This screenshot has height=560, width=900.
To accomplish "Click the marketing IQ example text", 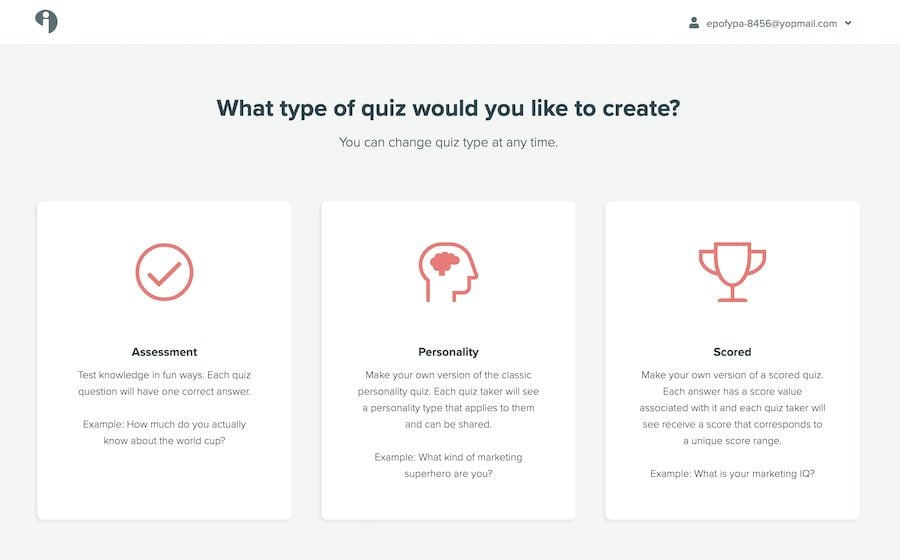I will coord(732,473).
